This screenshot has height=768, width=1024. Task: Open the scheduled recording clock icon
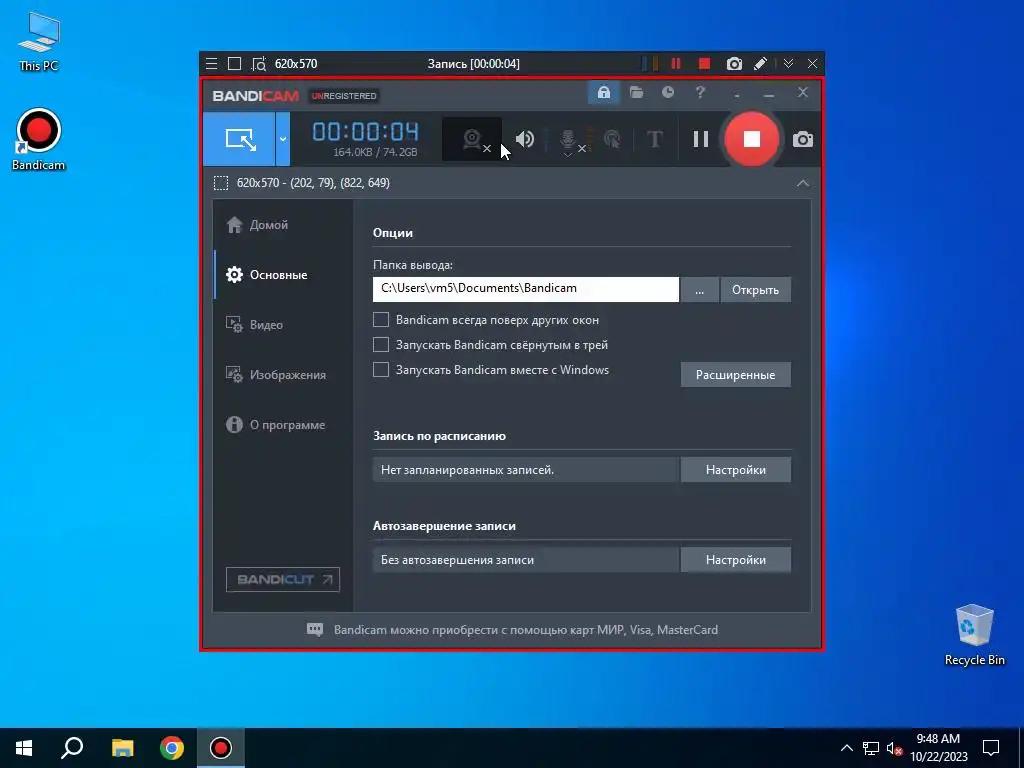667,93
